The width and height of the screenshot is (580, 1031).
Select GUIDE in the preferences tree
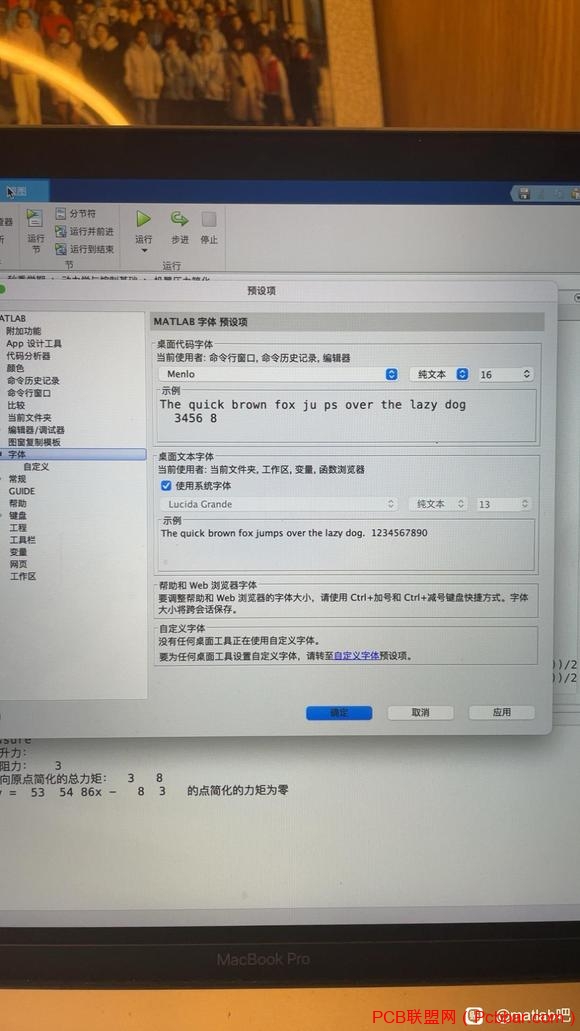(x=22, y=491)
